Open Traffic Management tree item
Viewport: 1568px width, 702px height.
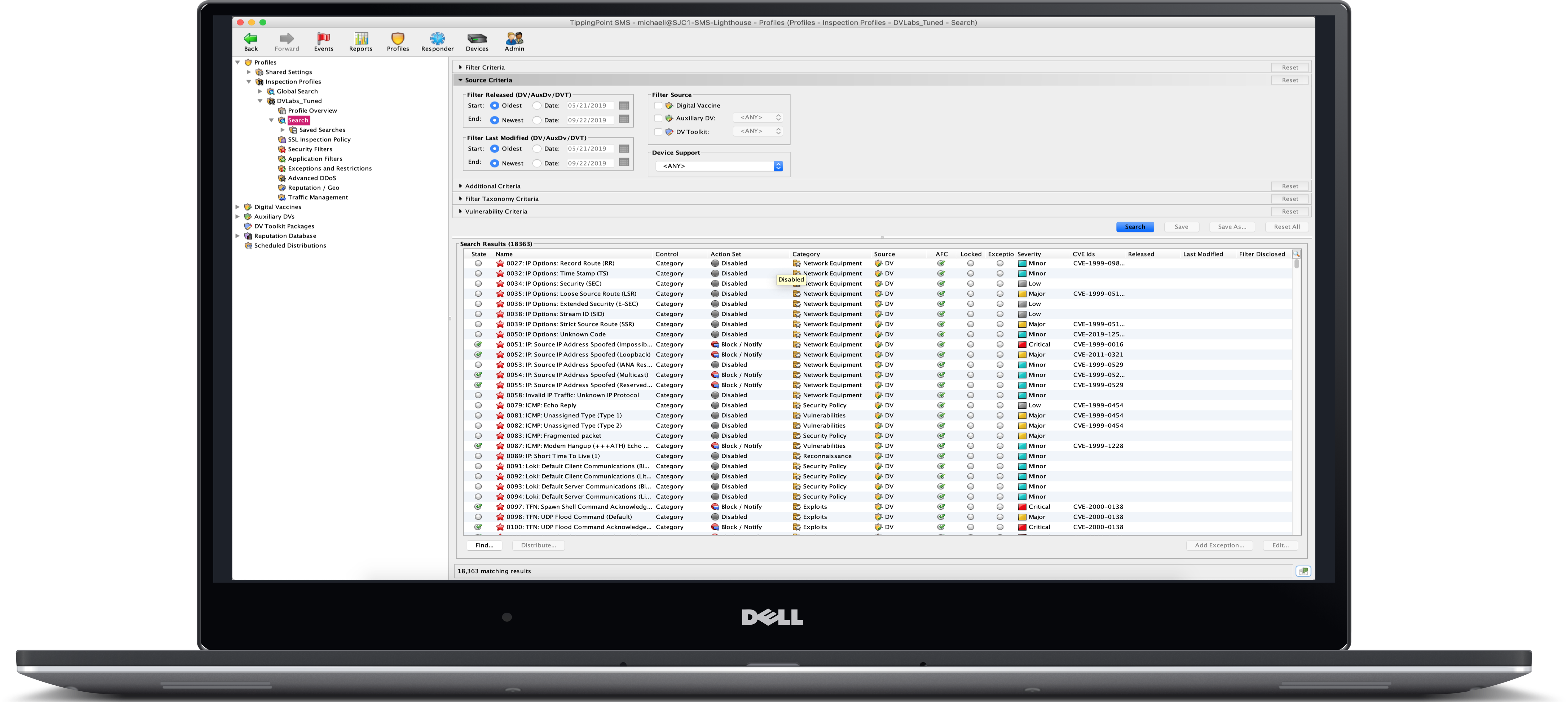point(318,197)
